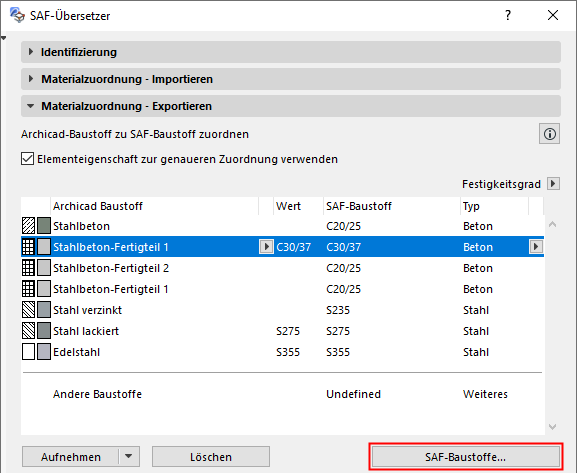
Task: Click the Undefined SAF-Baustoff cell
Action: pyautogui.click(x=353, y=394)
